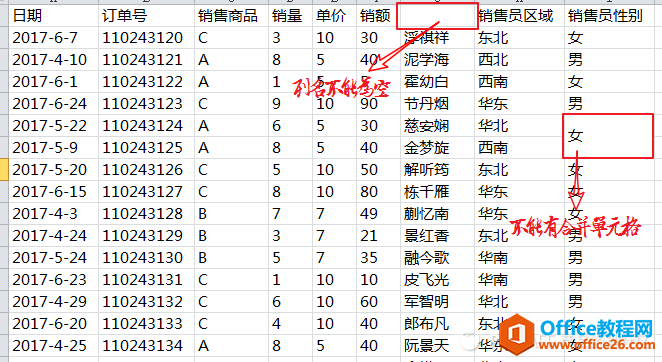The height and width of the screenshot is (362, 662).
Task: Select the salesperson cell 节丹烟
Action: pos(437,104)
